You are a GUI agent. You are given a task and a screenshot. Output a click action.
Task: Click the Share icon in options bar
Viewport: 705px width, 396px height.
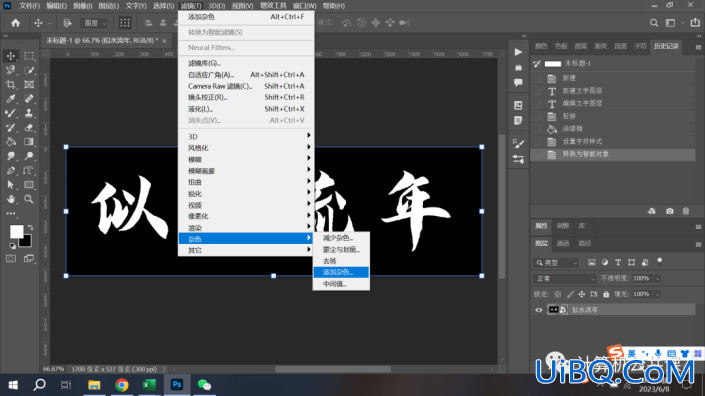click(695, 22)
